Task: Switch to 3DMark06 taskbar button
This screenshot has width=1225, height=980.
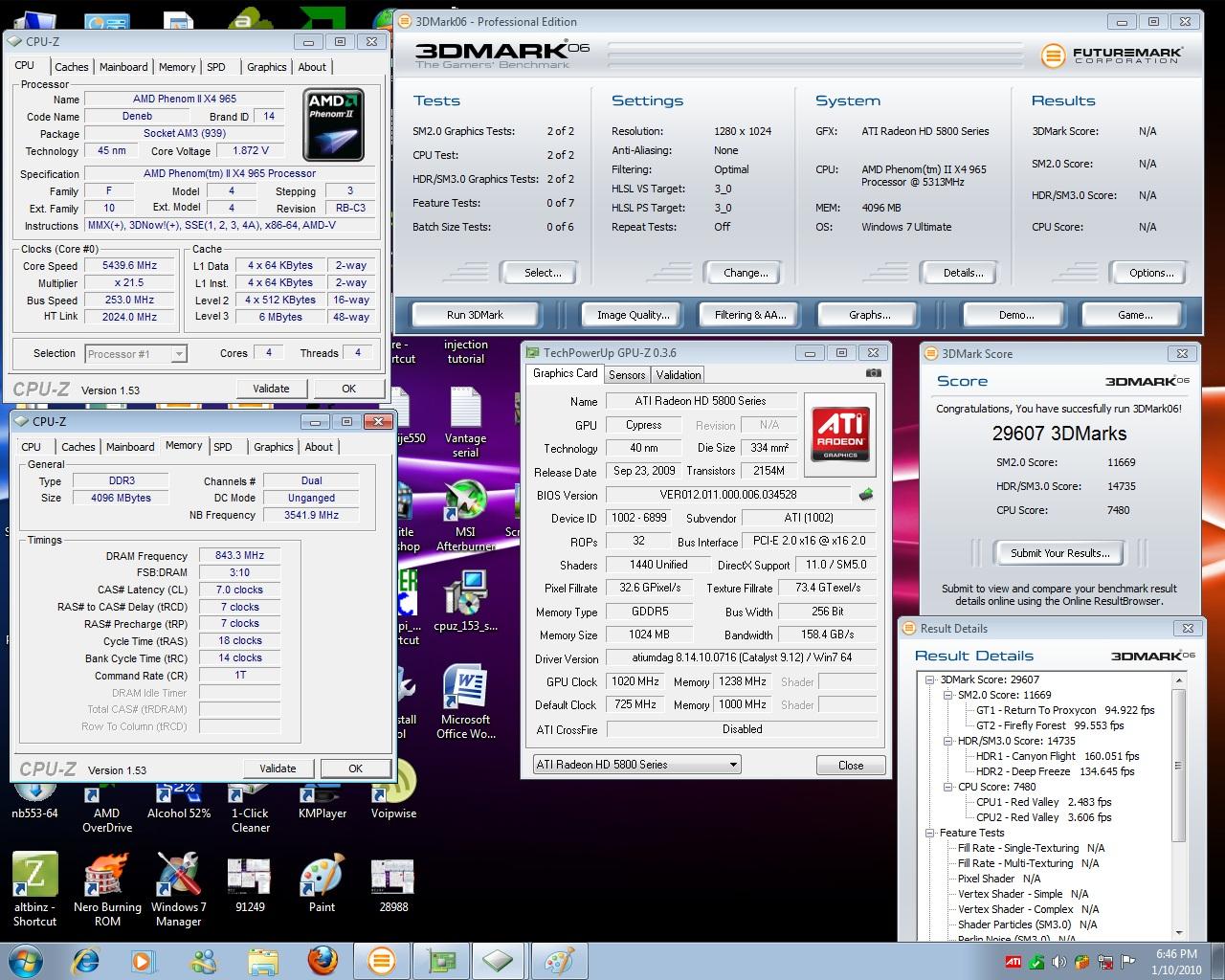Action: [x=382, y=960]
